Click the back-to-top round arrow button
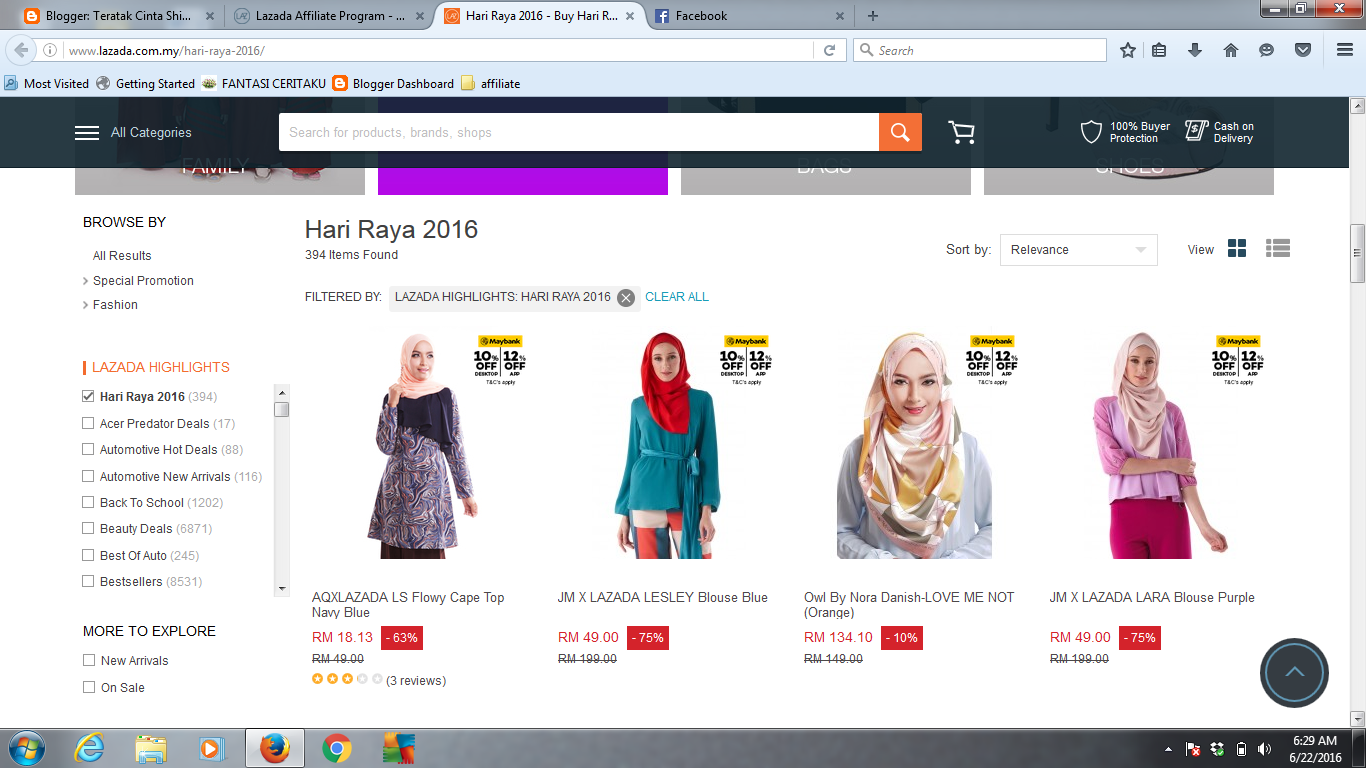 coord(1294,673)
